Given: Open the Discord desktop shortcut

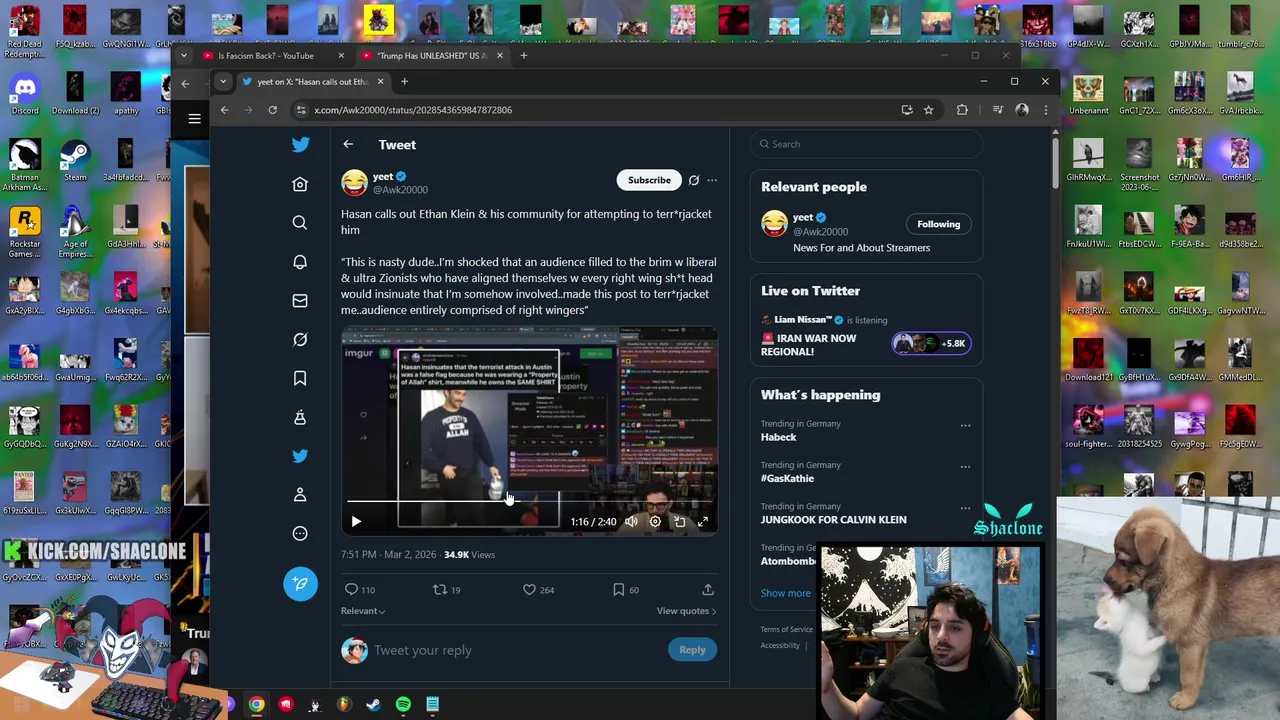Looking at the screenshot, I should point(25,92).
